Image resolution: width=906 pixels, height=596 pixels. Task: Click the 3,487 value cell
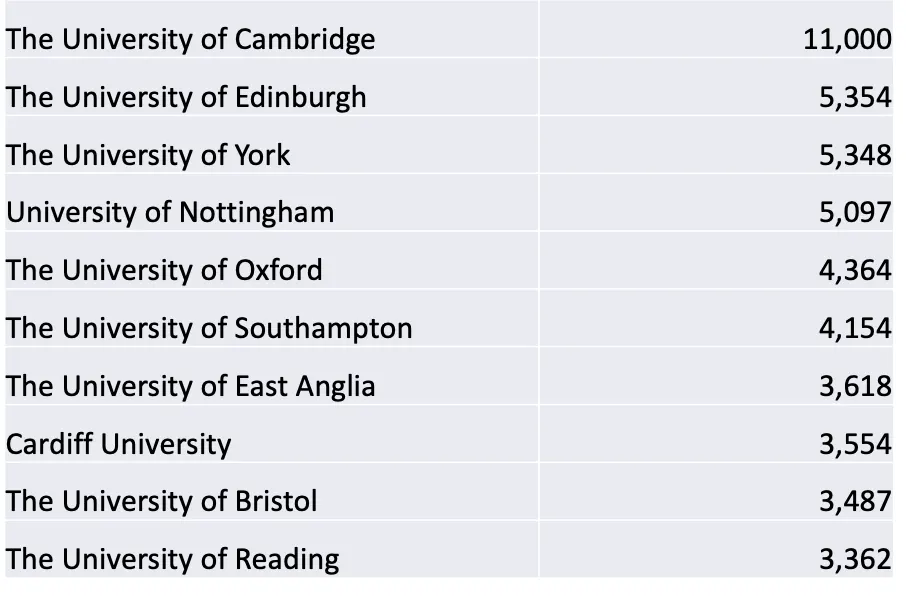(x=716, y=491)
